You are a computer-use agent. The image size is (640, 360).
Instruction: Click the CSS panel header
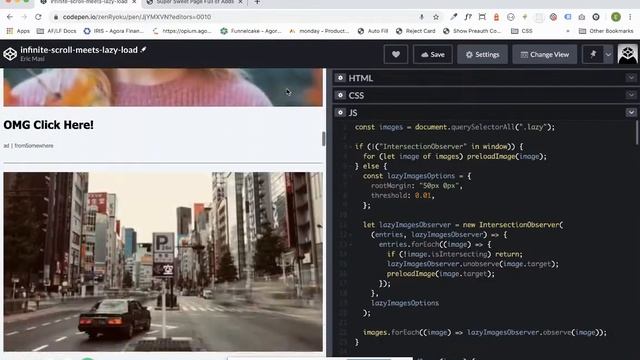point(486,95)
